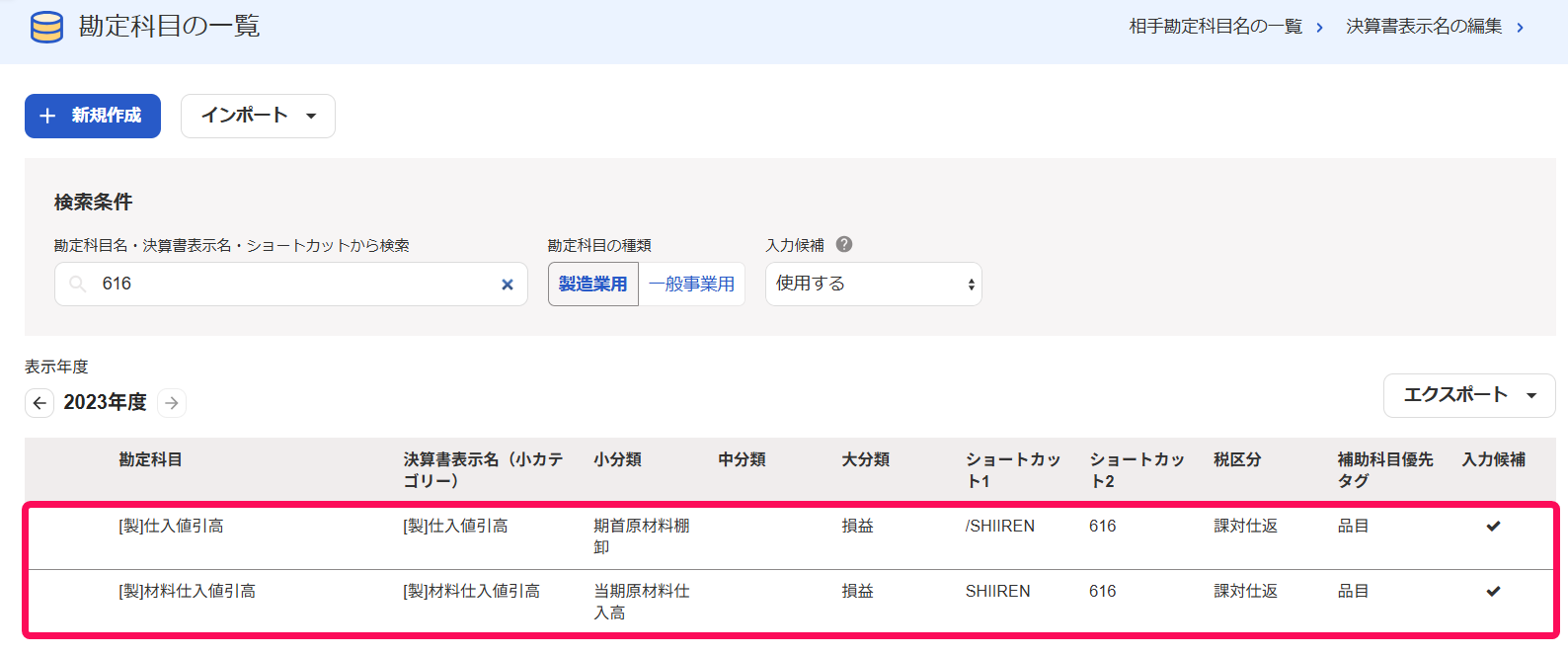Click into the search field containing 616
1568x655 pixels.
[291, 285]
